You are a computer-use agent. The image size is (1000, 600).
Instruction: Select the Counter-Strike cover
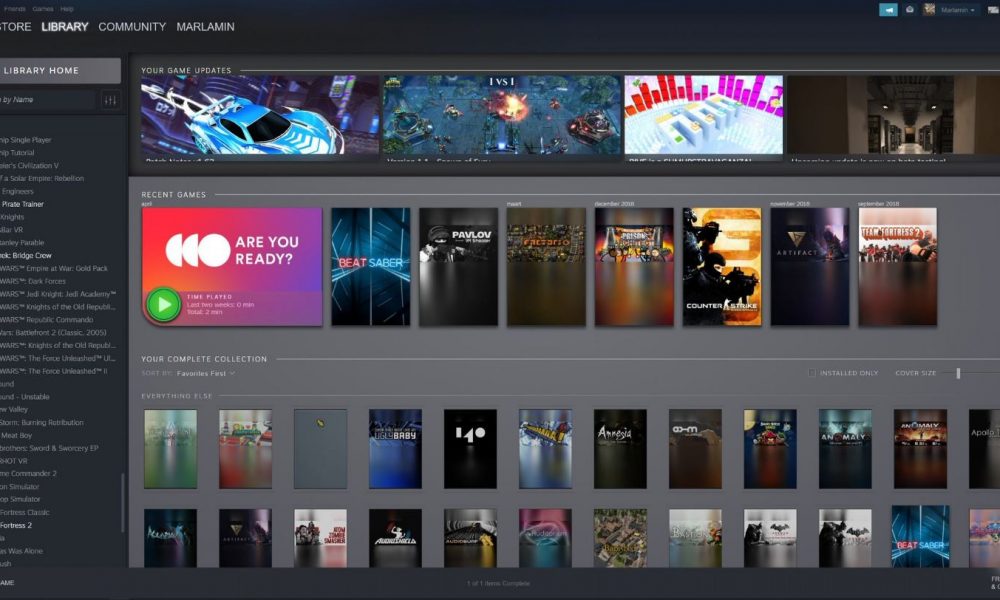click(x=722, y=267)
